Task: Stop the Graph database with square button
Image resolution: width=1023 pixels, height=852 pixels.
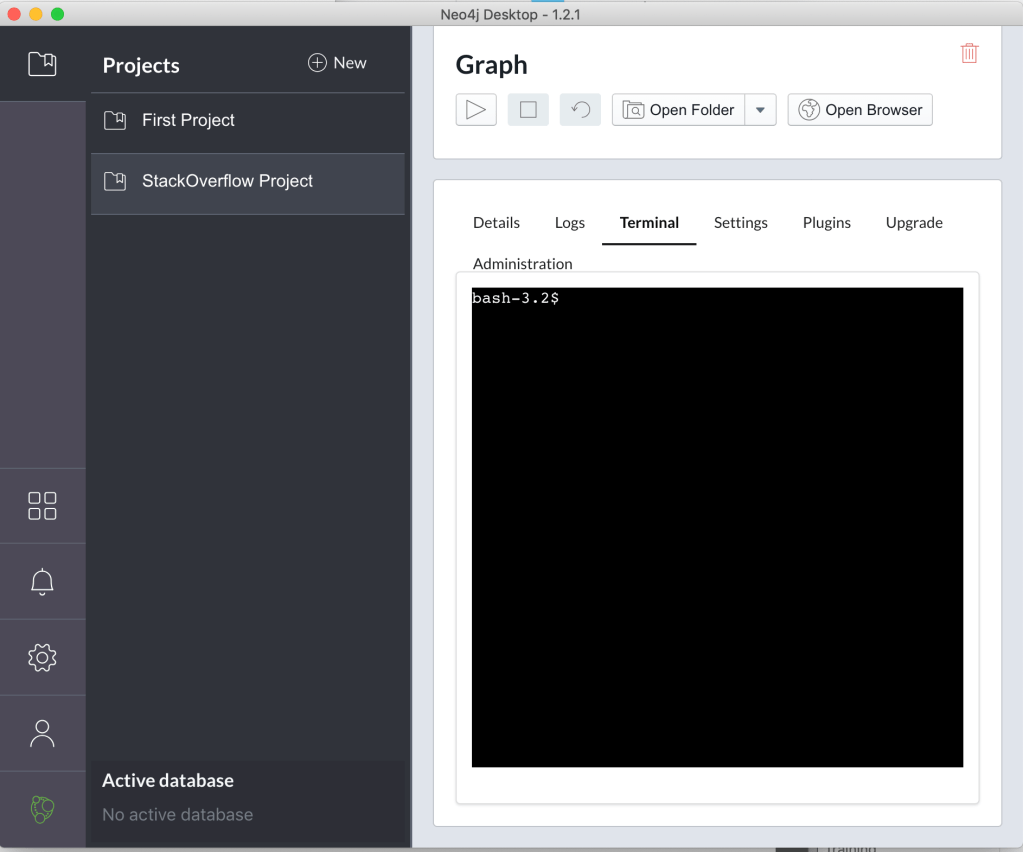Action: click(528, 110)
